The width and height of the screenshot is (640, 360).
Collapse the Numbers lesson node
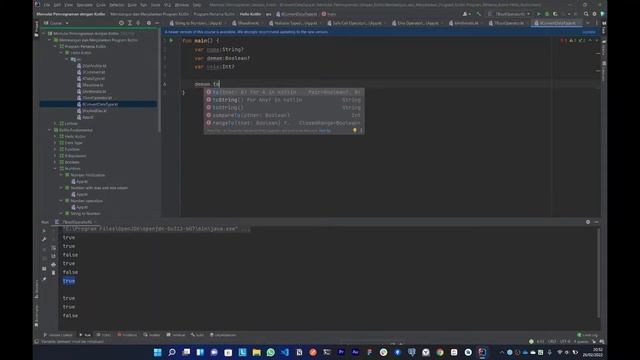point(55,169)
